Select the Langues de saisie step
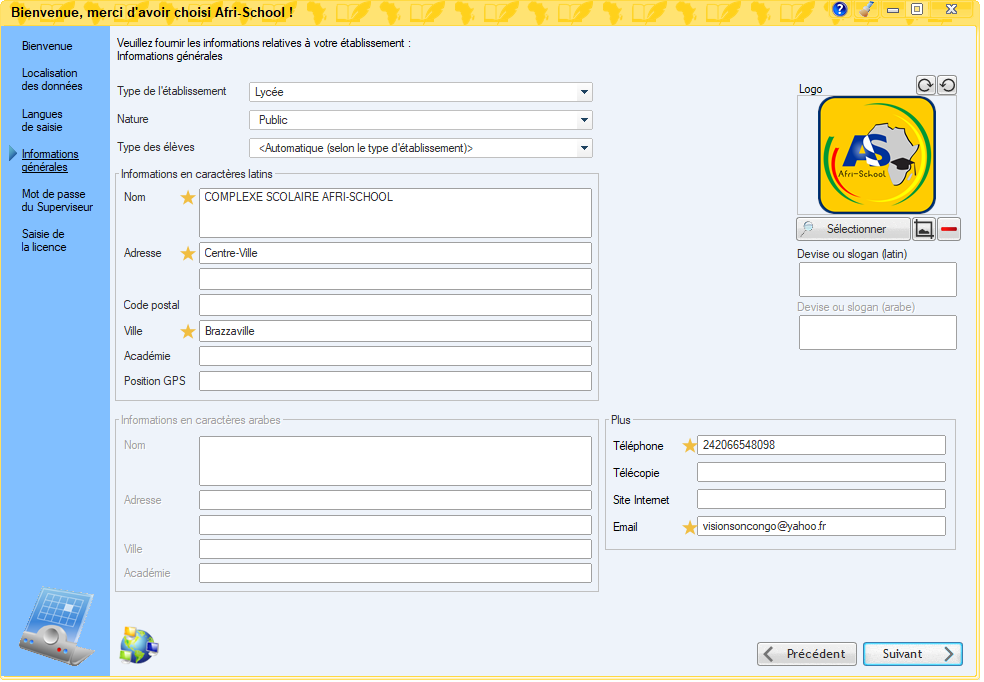Viewport: 984px width, 682px height. point(42,120)
